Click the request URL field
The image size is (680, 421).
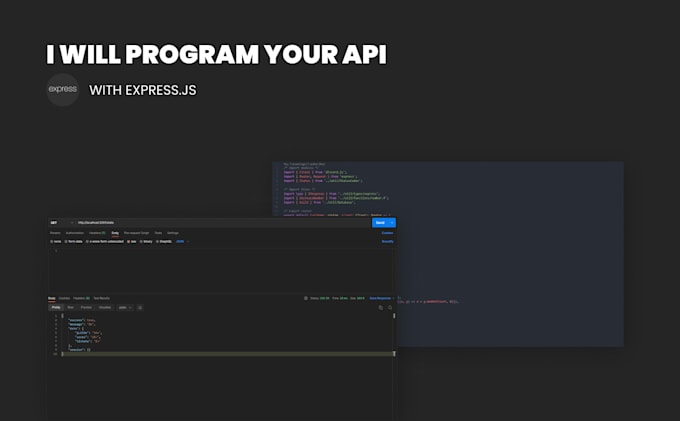[x=222, y=223]
